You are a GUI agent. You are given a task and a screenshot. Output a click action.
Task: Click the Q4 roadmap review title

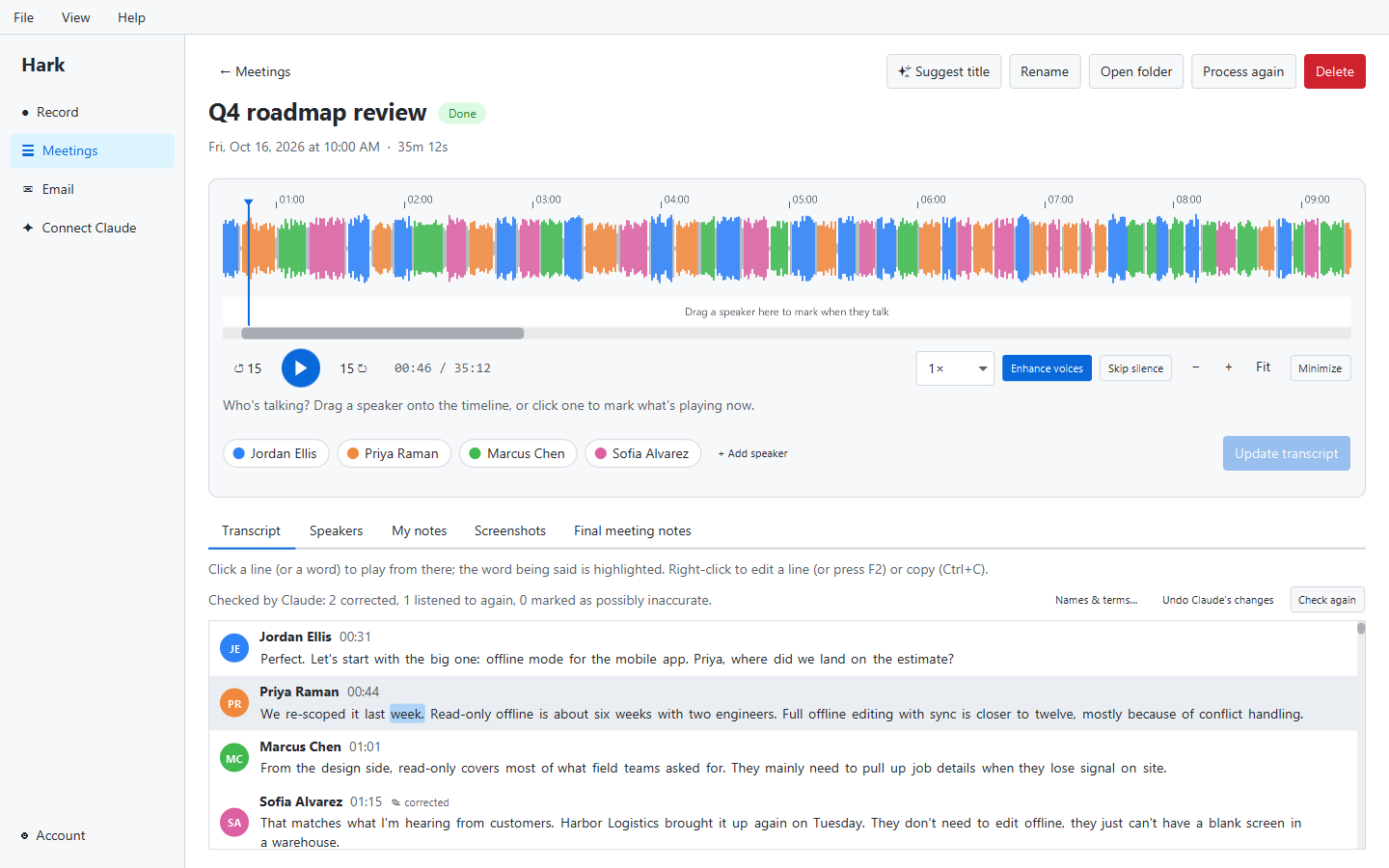tap(317, 113)
